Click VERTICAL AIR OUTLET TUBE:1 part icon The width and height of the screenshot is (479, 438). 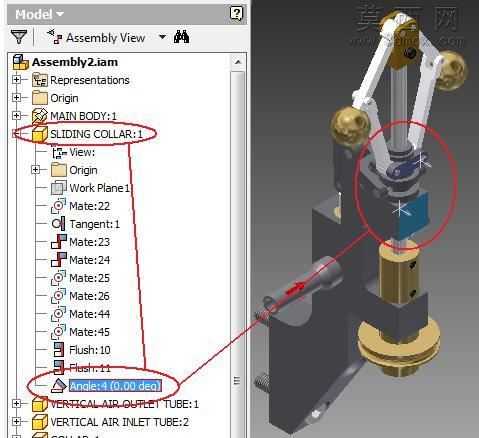click(x=40, y=404)
